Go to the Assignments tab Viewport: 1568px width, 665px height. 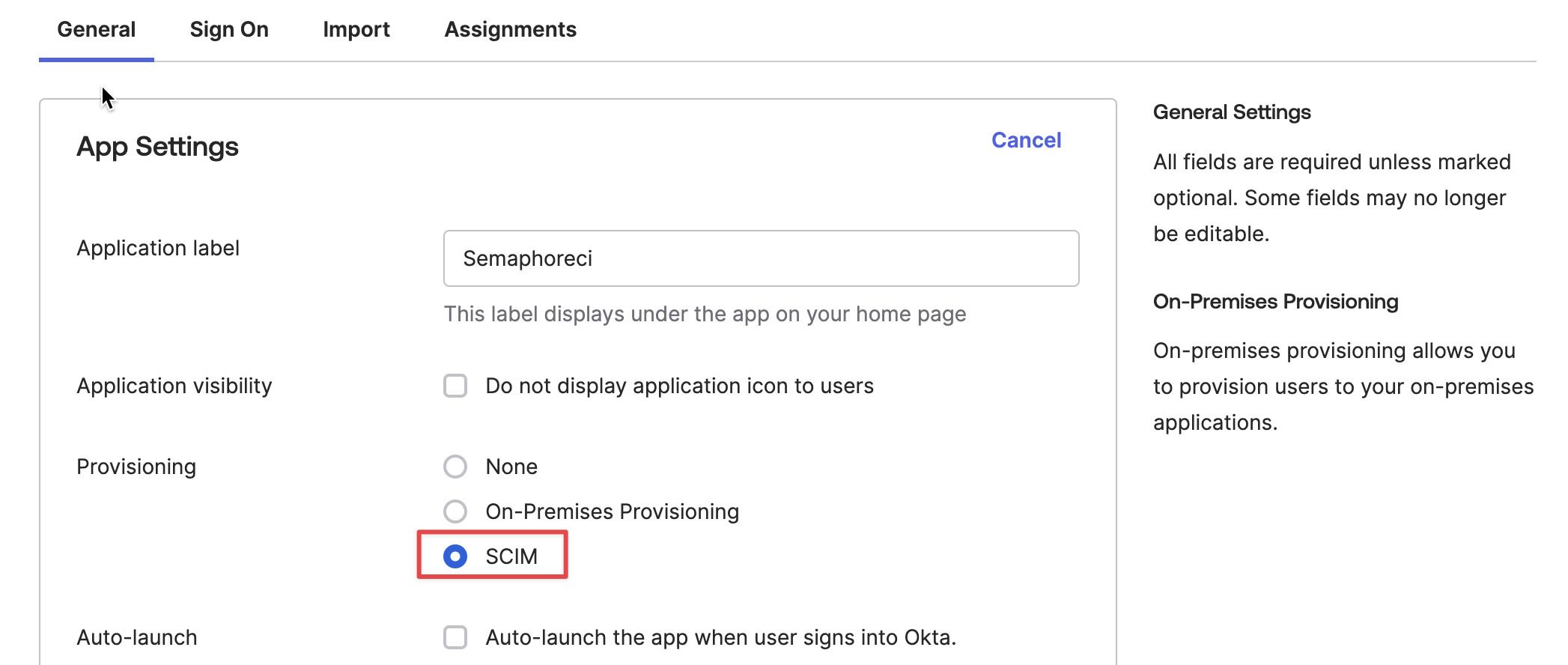511,30
